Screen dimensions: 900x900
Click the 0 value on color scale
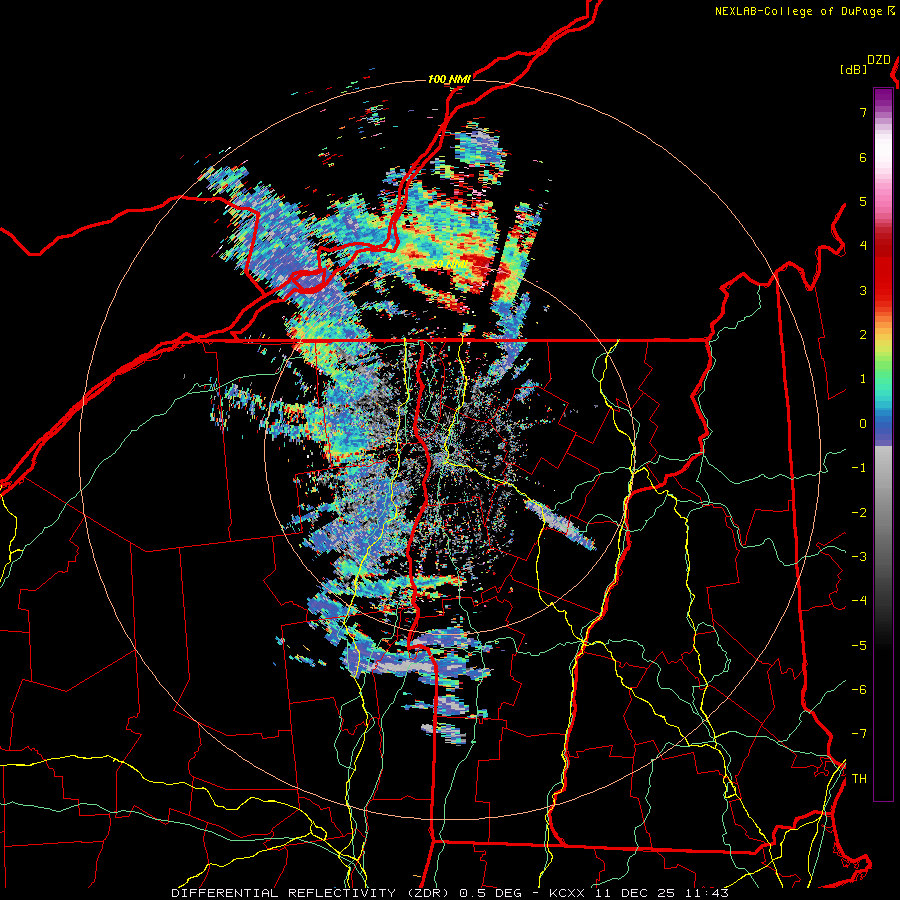[x=863, y=424]
